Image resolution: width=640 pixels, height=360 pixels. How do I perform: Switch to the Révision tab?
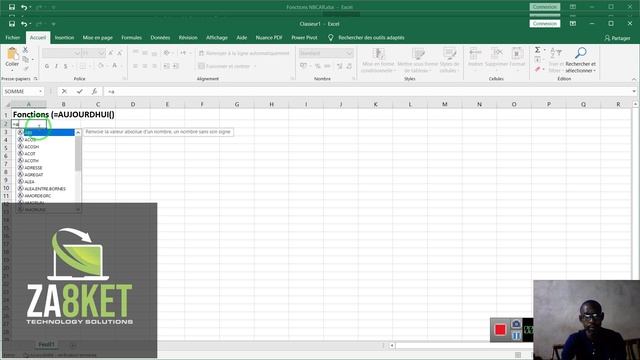pos(188,38)
